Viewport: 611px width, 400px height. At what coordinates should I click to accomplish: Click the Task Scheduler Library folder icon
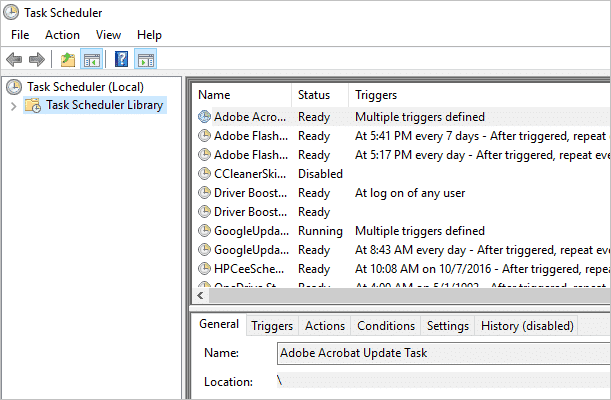(x=33, y=105)
